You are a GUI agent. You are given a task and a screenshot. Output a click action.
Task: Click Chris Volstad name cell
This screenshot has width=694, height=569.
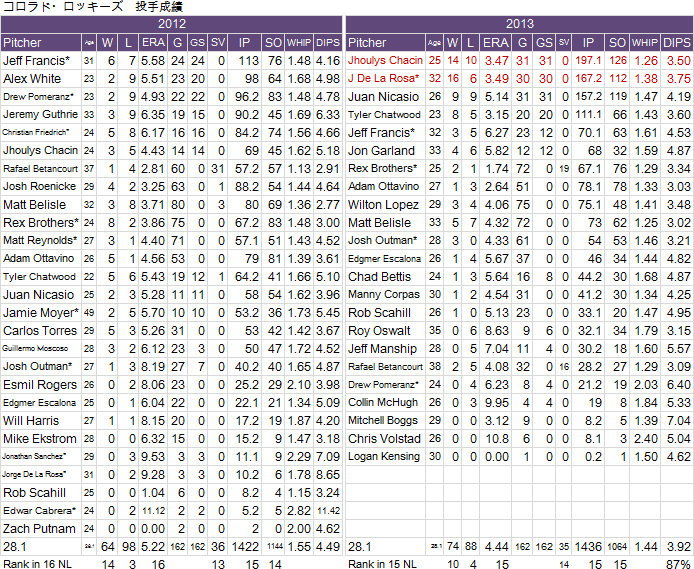tap(384, 439)
